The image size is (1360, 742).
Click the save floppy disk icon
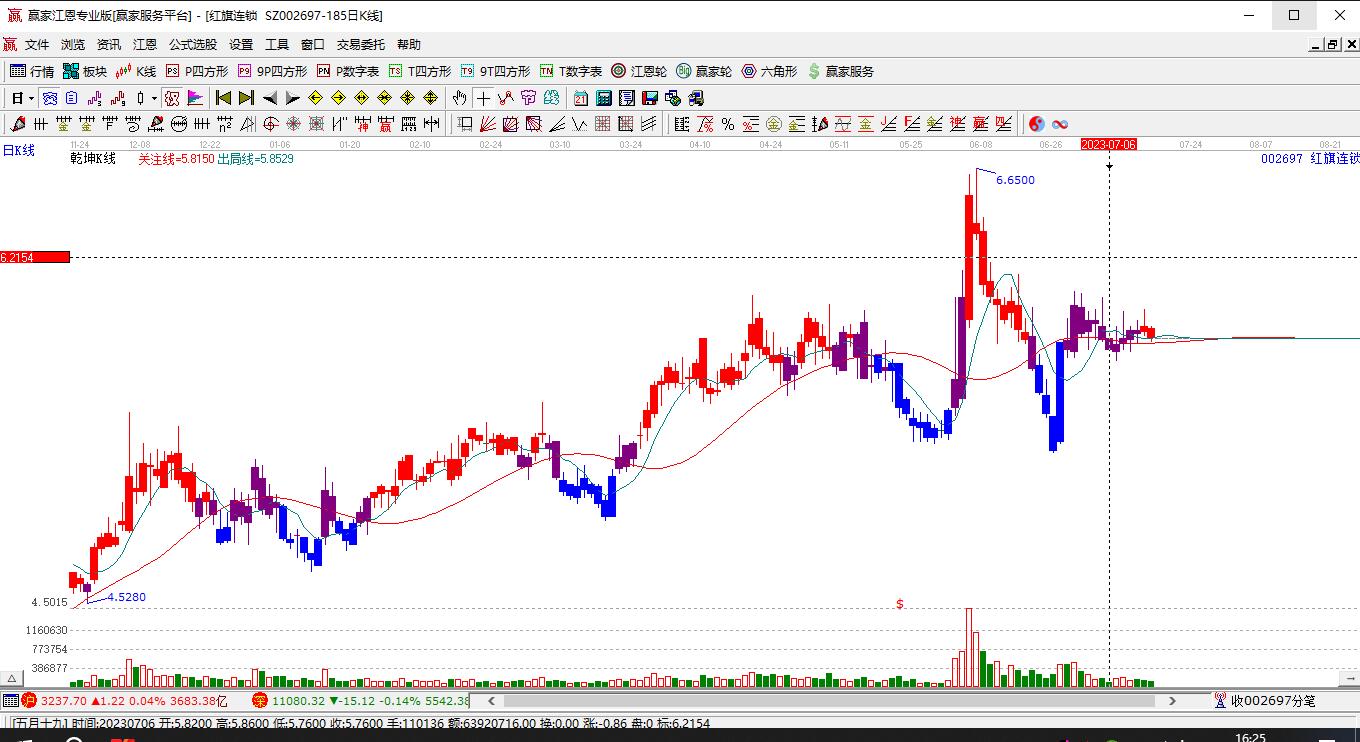point(650,98)
